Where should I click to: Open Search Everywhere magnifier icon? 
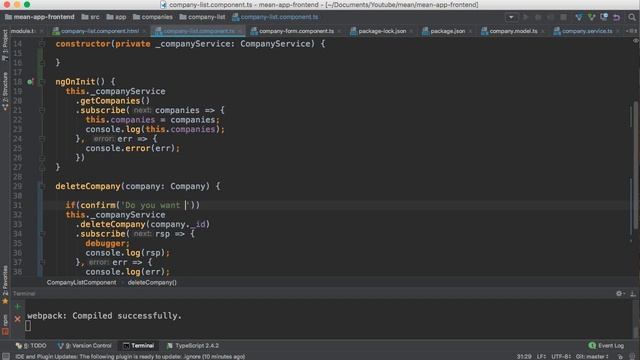(632, 17)
